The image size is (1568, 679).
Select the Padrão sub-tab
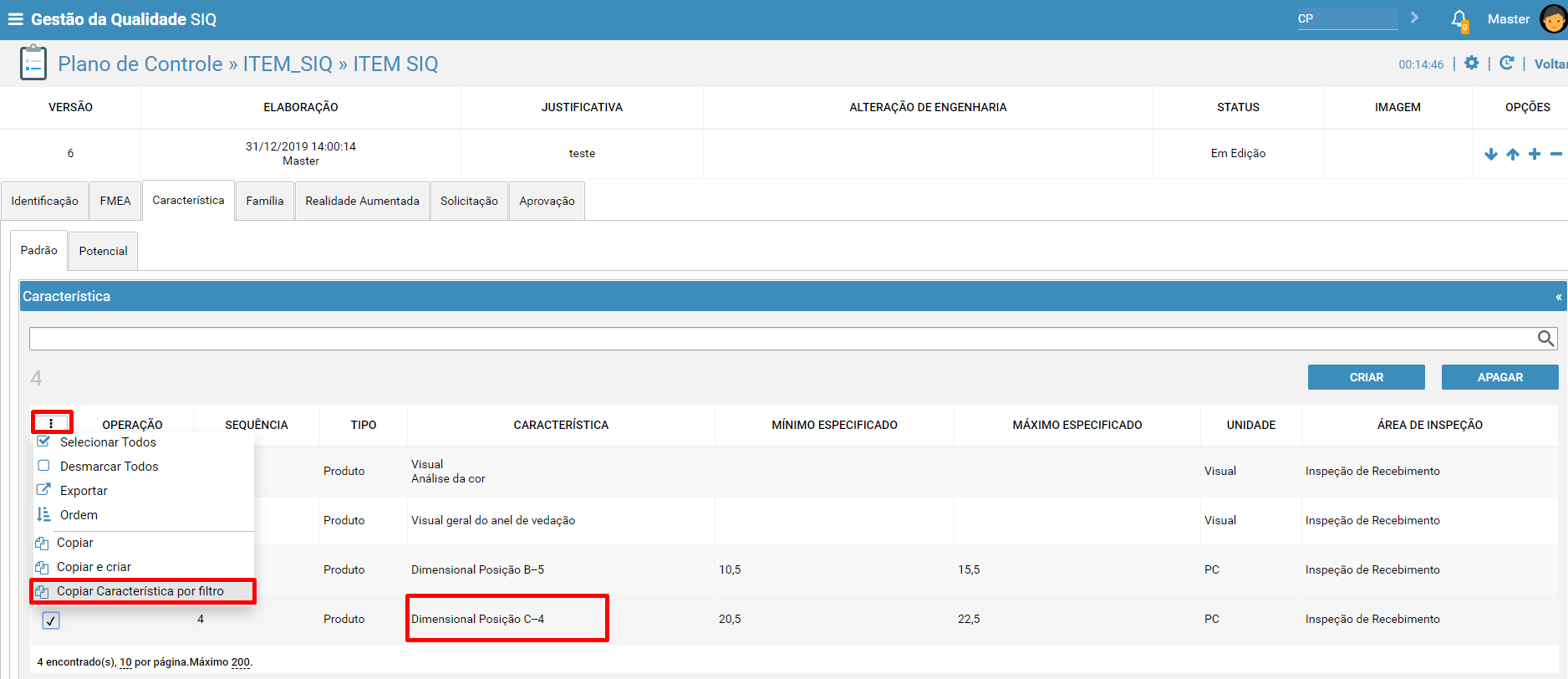39,250
